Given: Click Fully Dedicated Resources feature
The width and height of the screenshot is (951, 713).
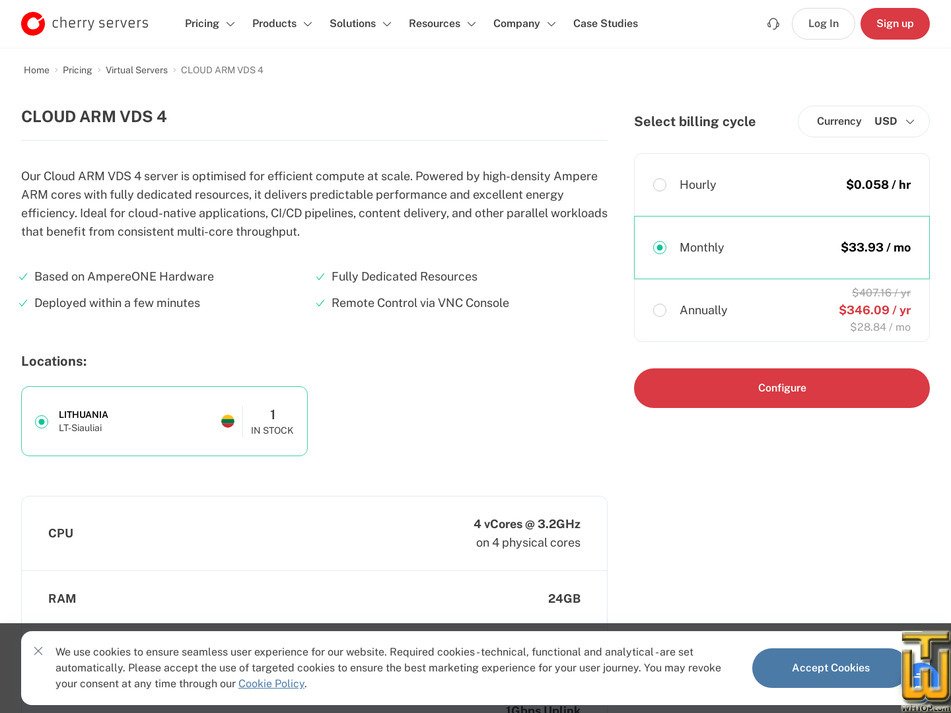Looking at the screenshot, I should coord(404,276).
